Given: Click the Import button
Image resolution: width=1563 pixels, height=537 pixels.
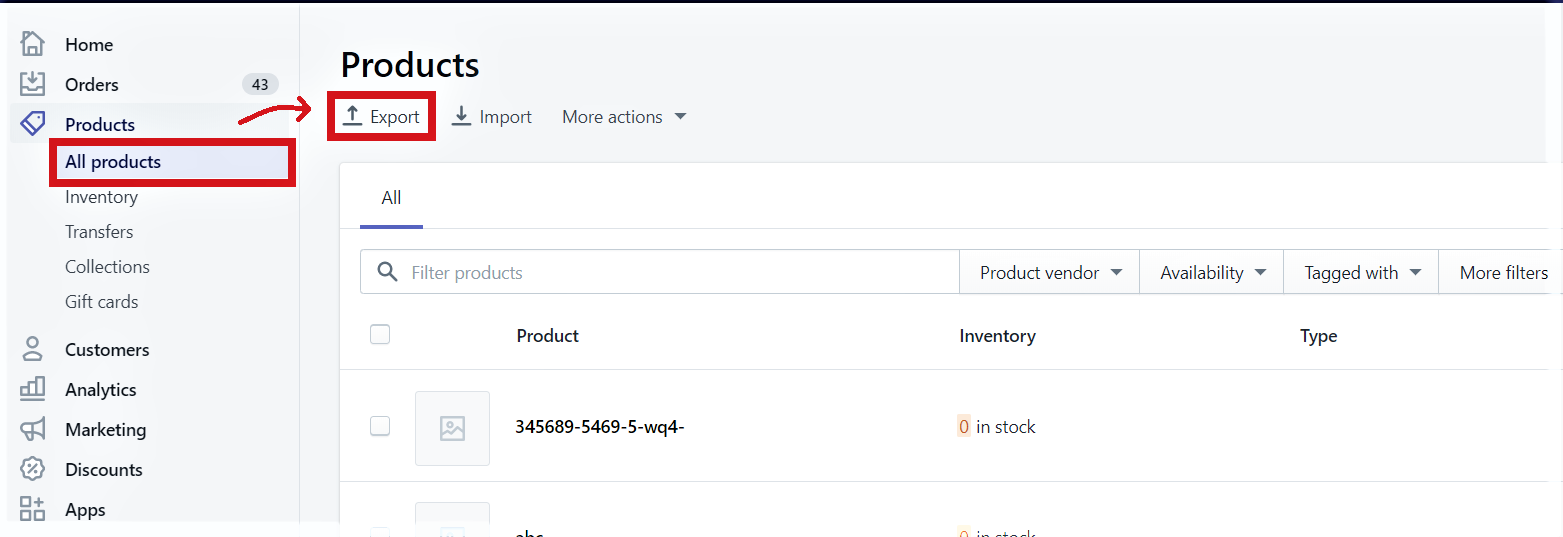Looking at the screenshot, I should [x=491, y=117].
